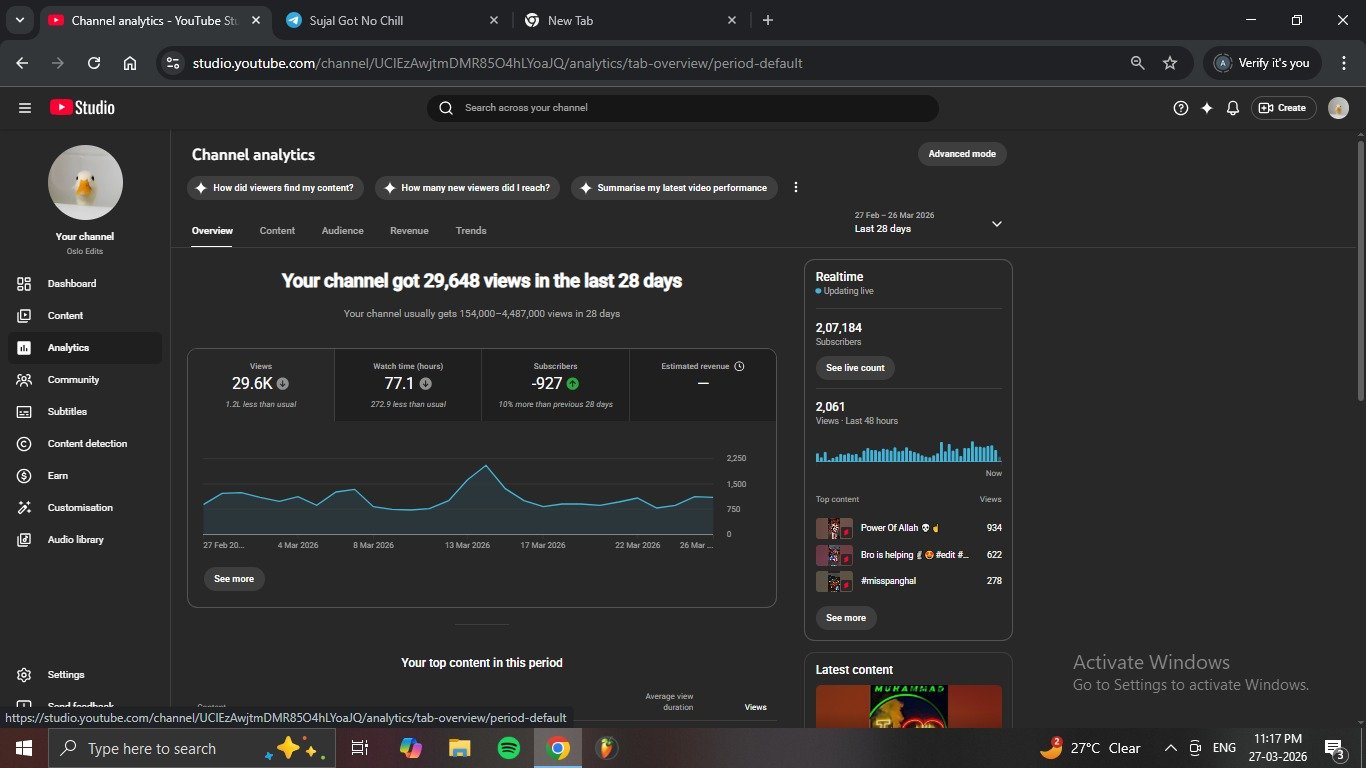The image size is (1366, 768).
Task: Expand Chrome's tab search dropdown arrow
Action: 19,20
